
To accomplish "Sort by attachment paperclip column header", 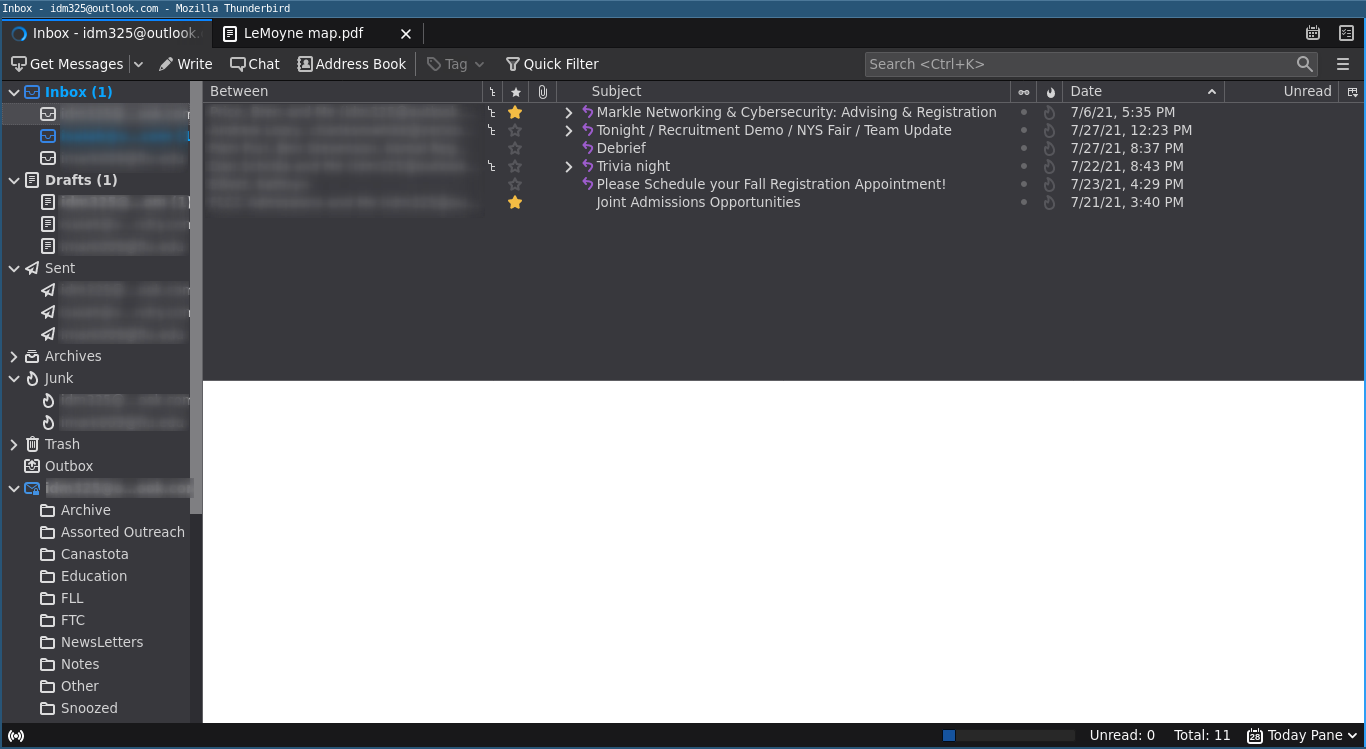I will 543,91.
